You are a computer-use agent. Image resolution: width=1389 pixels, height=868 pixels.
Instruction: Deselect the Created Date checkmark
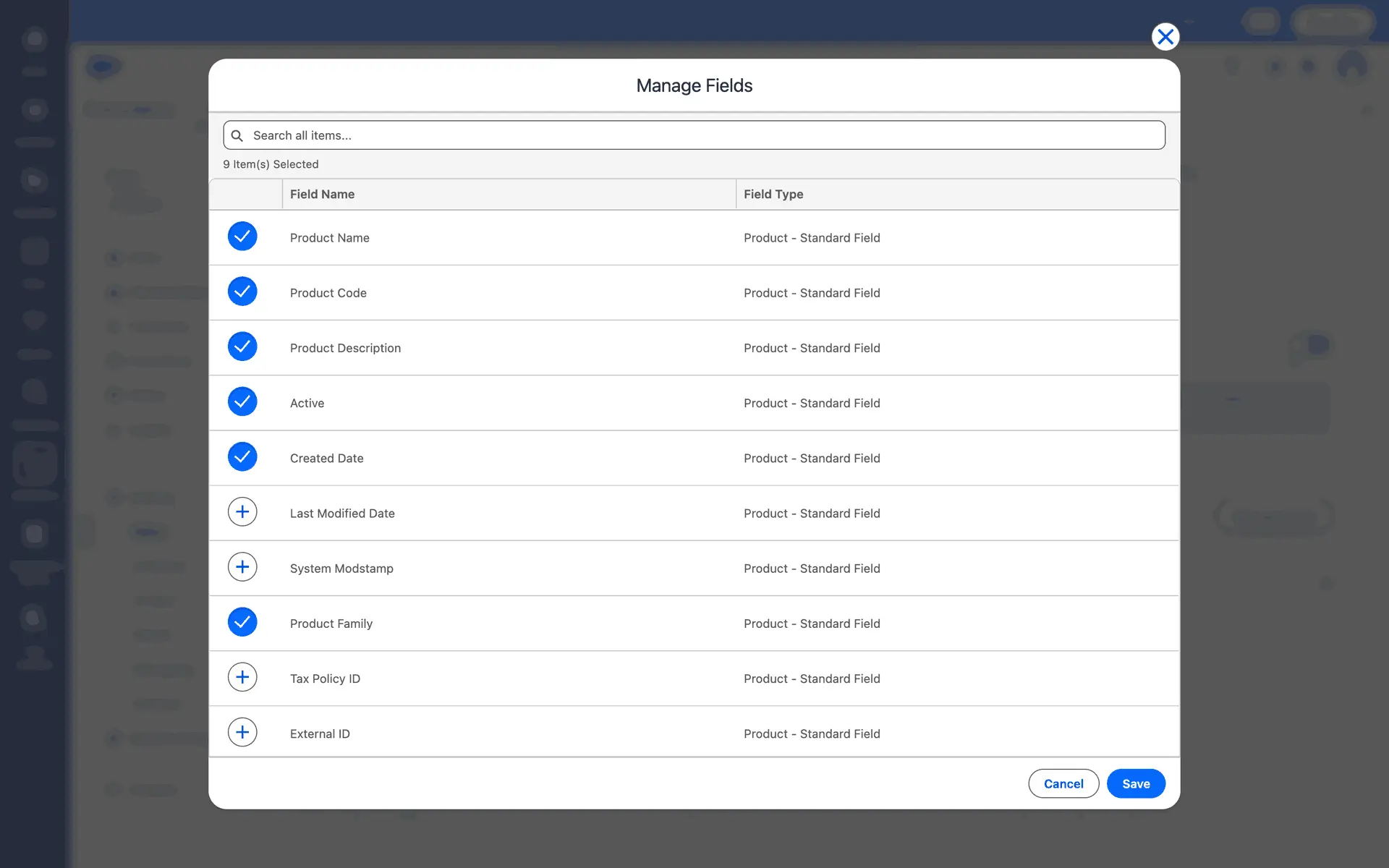click(x=242, y=457)
